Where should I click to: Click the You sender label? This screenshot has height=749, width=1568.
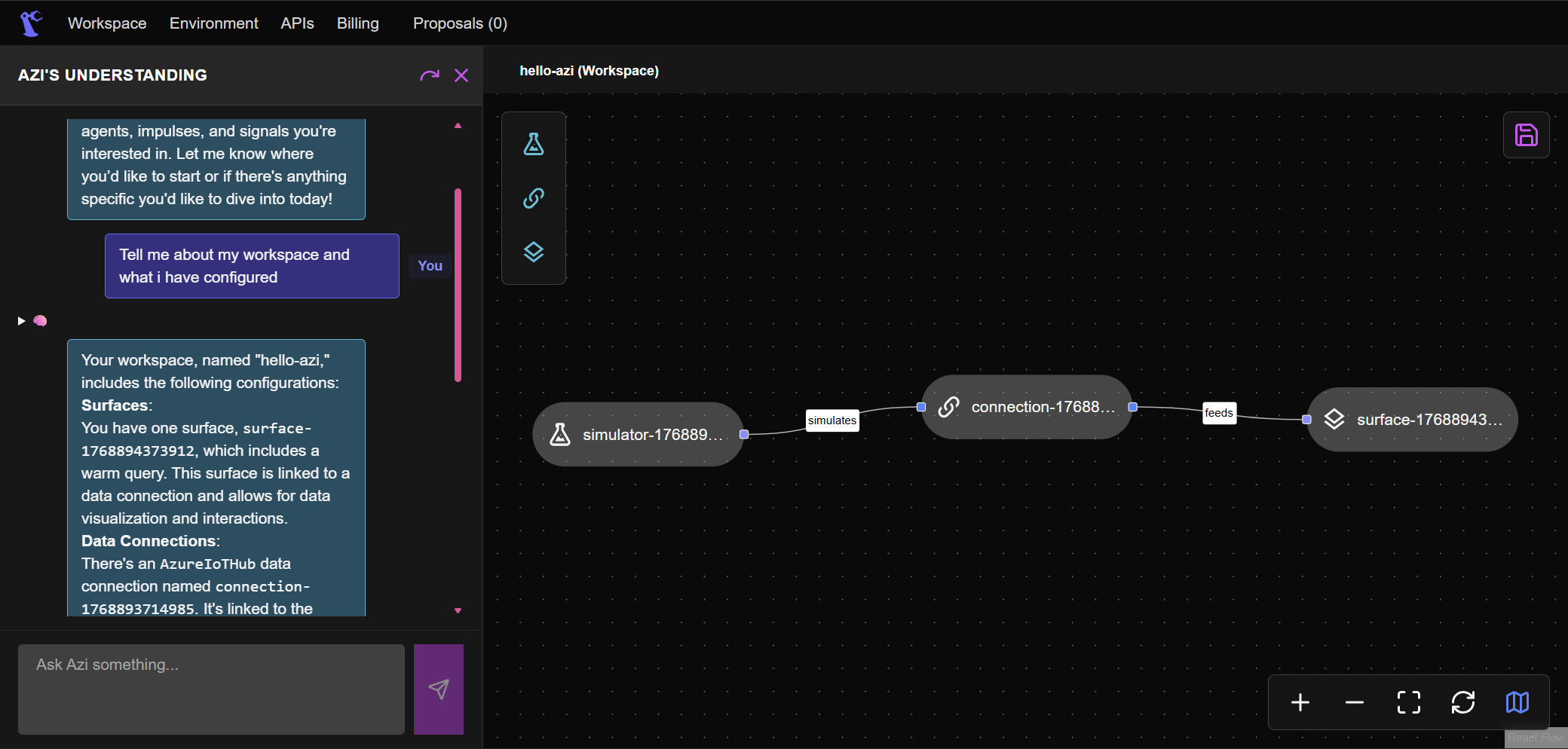click(x=430, y=266)
